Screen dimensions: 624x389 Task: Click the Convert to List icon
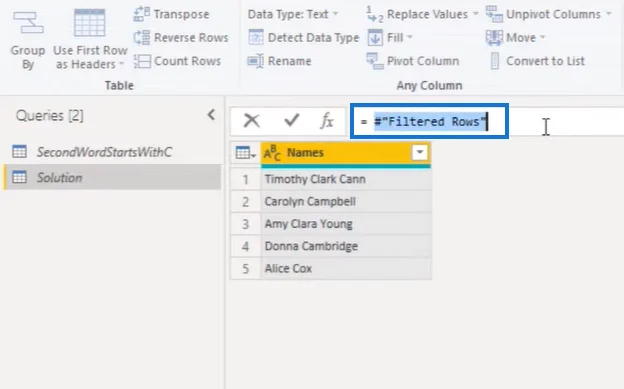point(495,61)
